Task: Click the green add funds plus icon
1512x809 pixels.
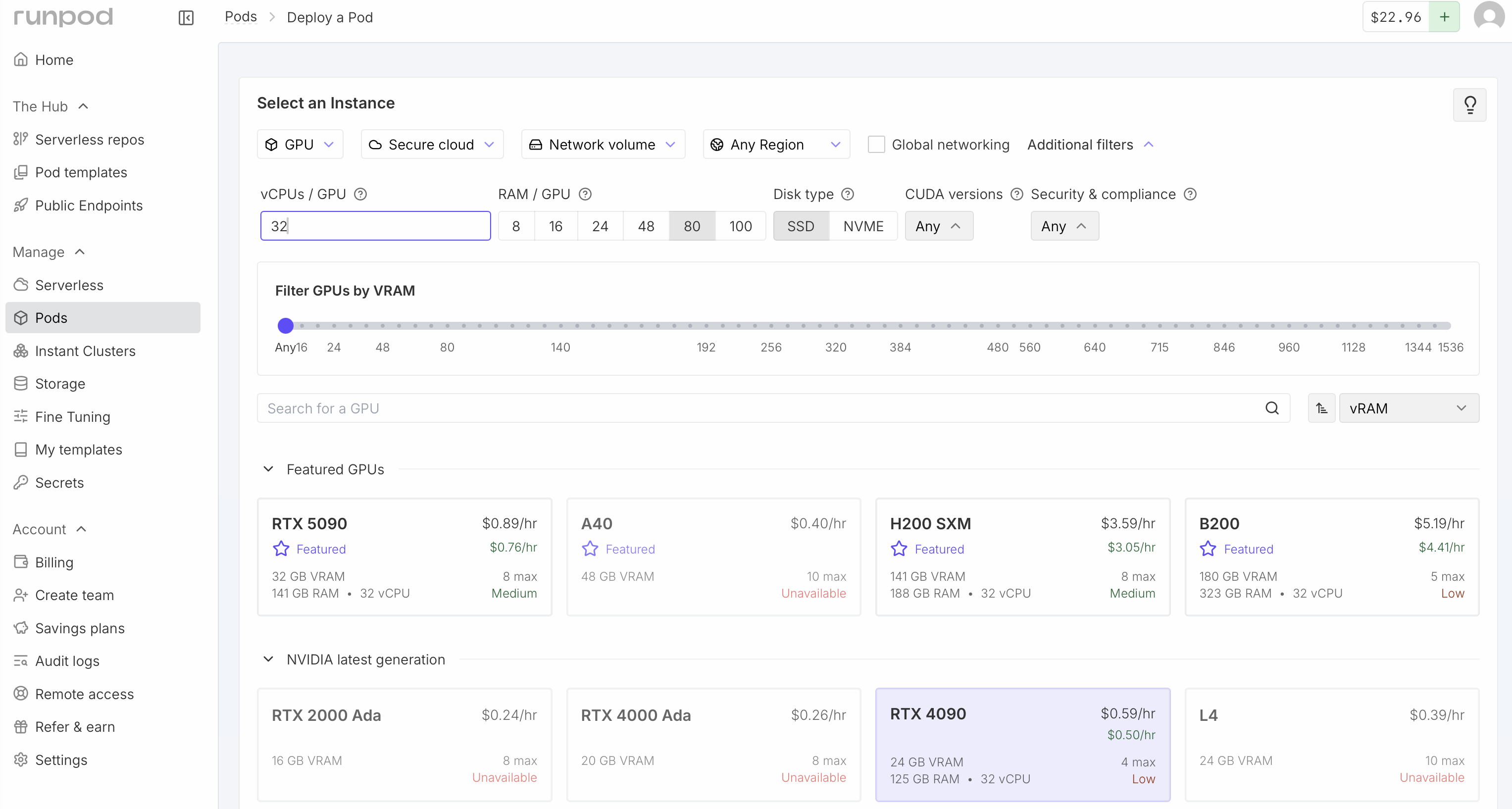Action: click(1445, 17)
